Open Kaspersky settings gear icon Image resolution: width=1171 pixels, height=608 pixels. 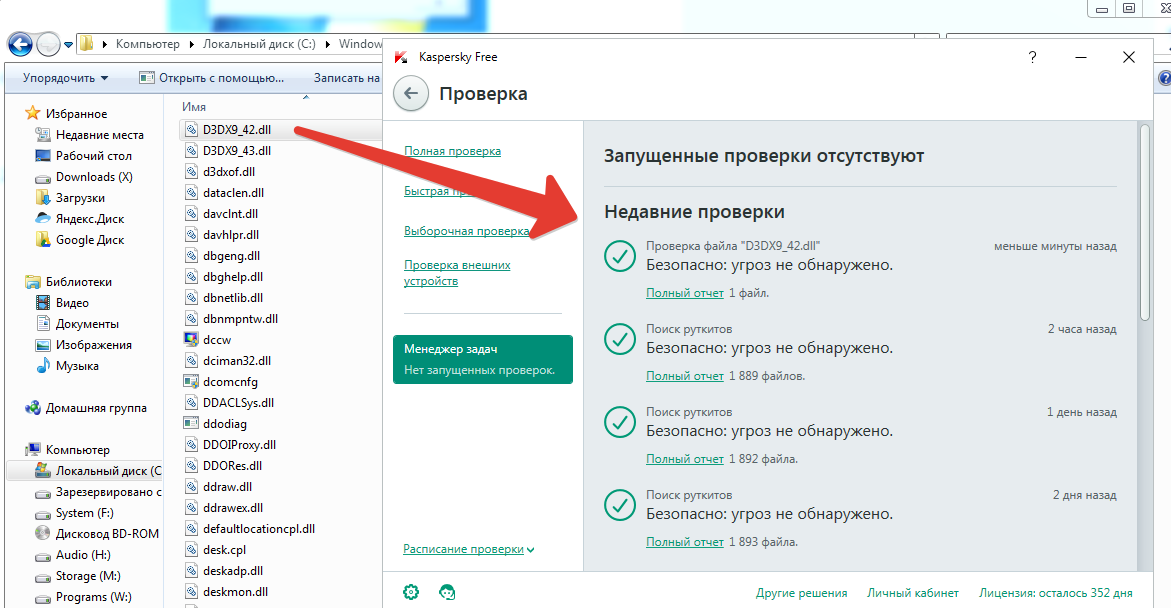coord(411,592)
